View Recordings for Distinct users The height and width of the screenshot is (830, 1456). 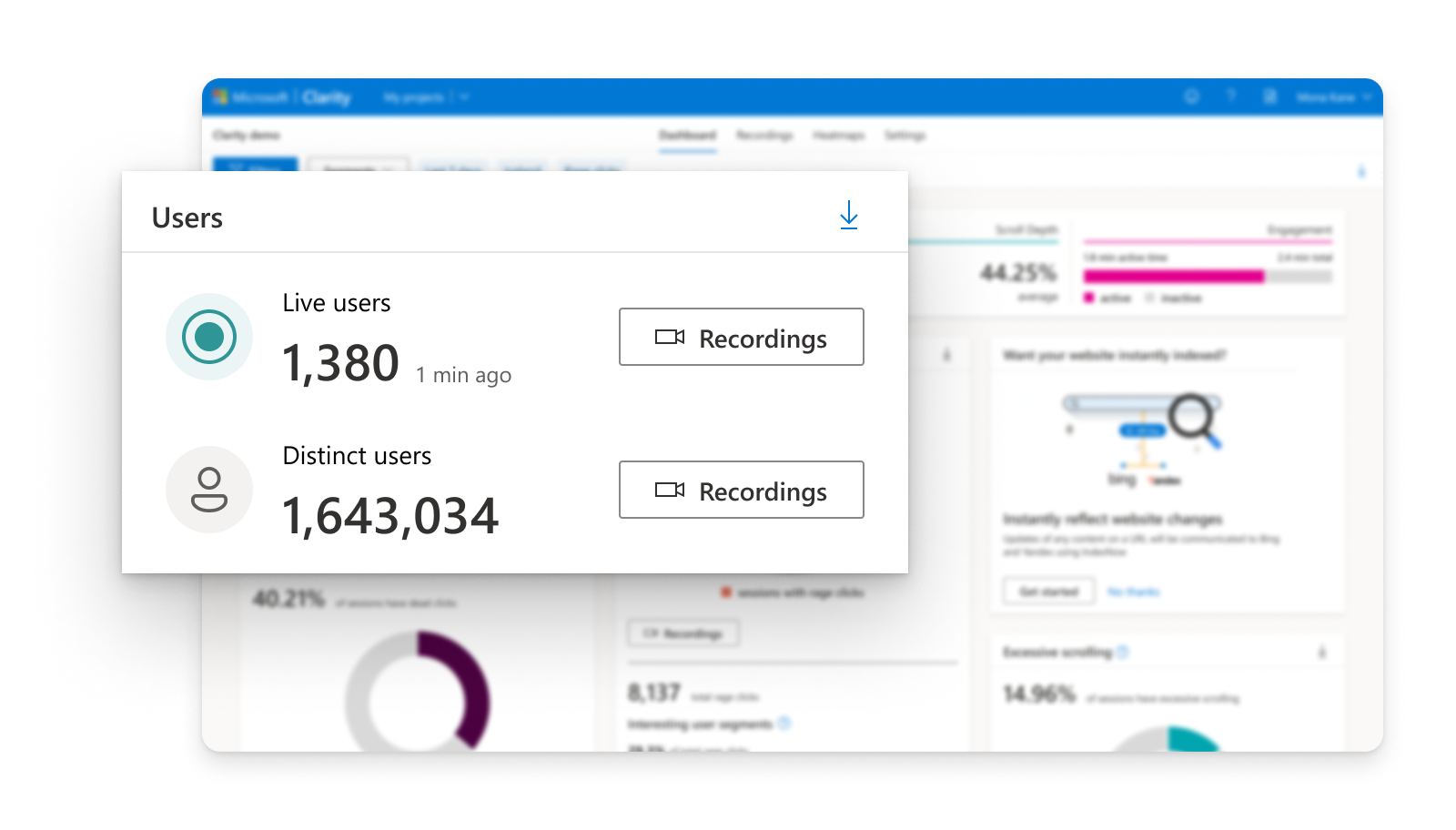tap(741, 491)
